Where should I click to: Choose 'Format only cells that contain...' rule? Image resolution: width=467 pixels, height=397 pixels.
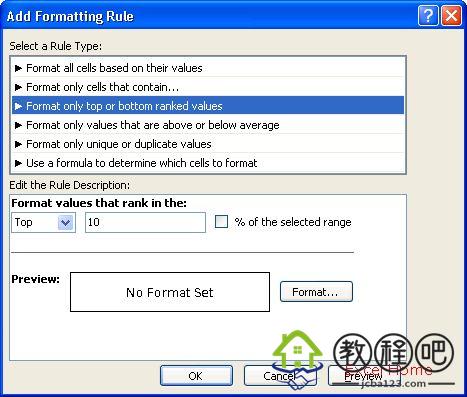(x=208, y=87)
